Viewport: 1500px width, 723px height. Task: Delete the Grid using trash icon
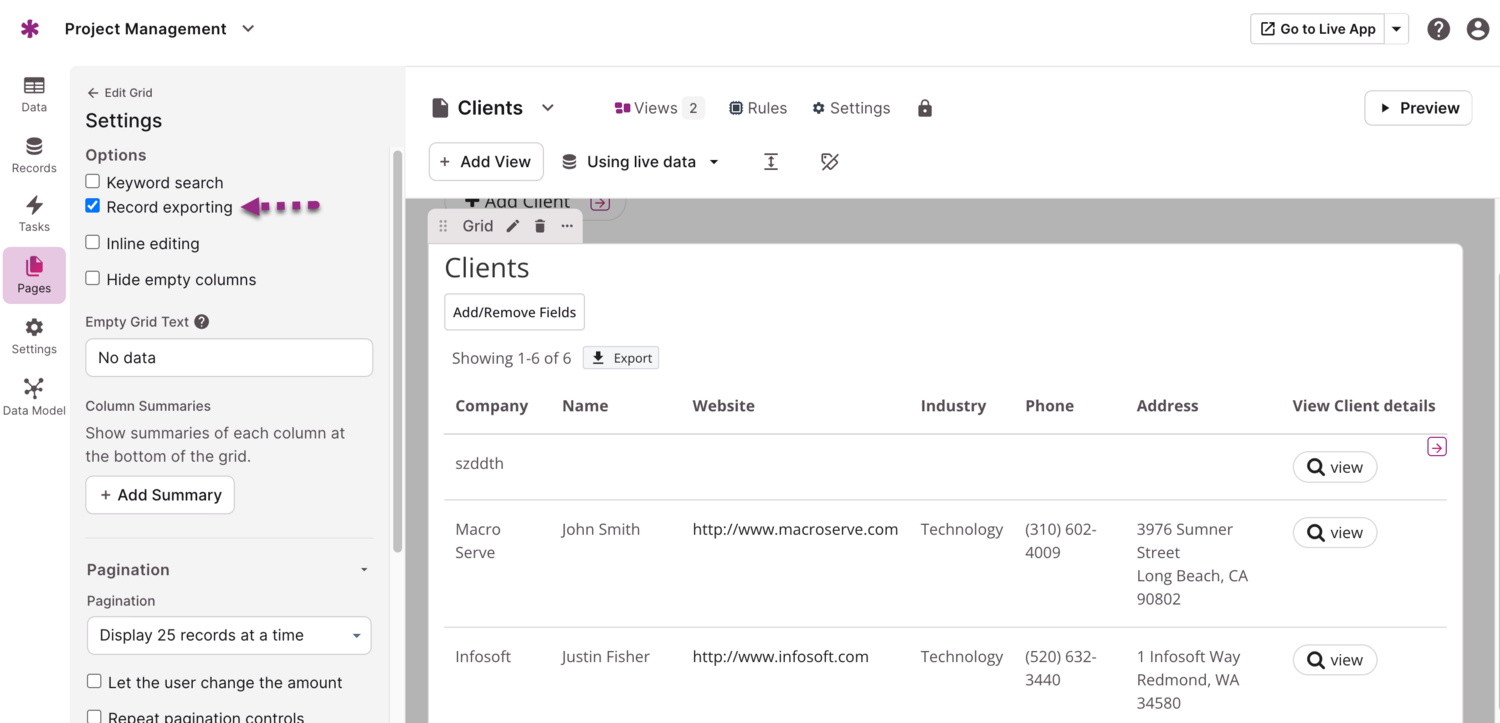tap(540, 226)
